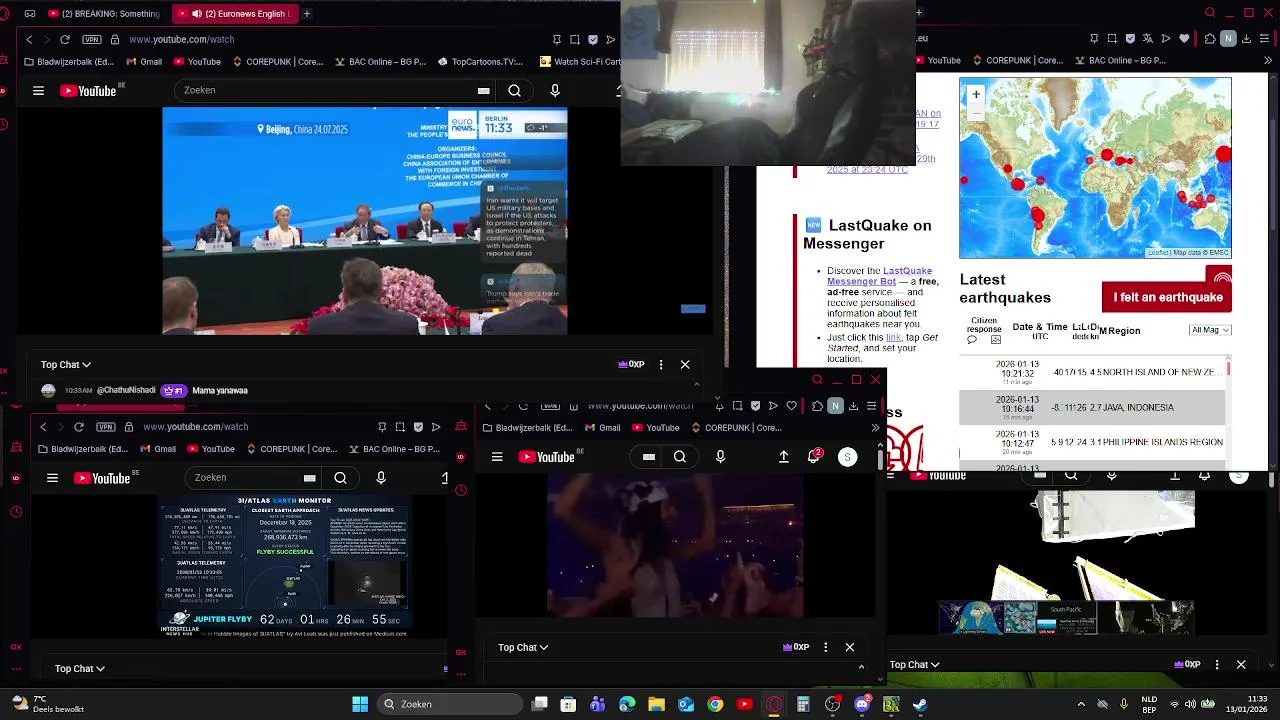1280x720 pixels.
Task: Open on-screen keyboard icon in Euronews search box
Action: tap(484, 91)
